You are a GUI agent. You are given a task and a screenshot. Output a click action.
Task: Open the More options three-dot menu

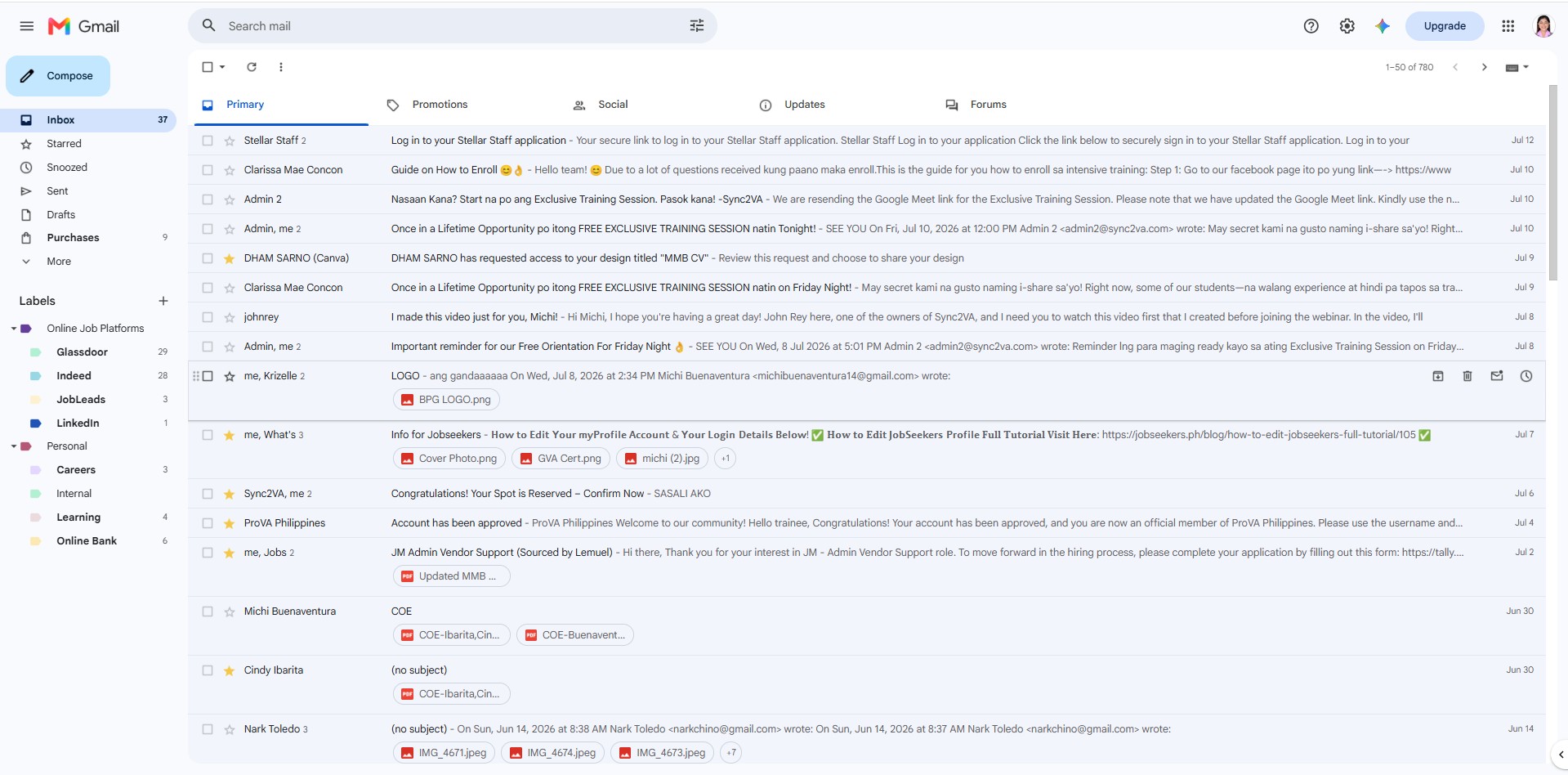281,67
